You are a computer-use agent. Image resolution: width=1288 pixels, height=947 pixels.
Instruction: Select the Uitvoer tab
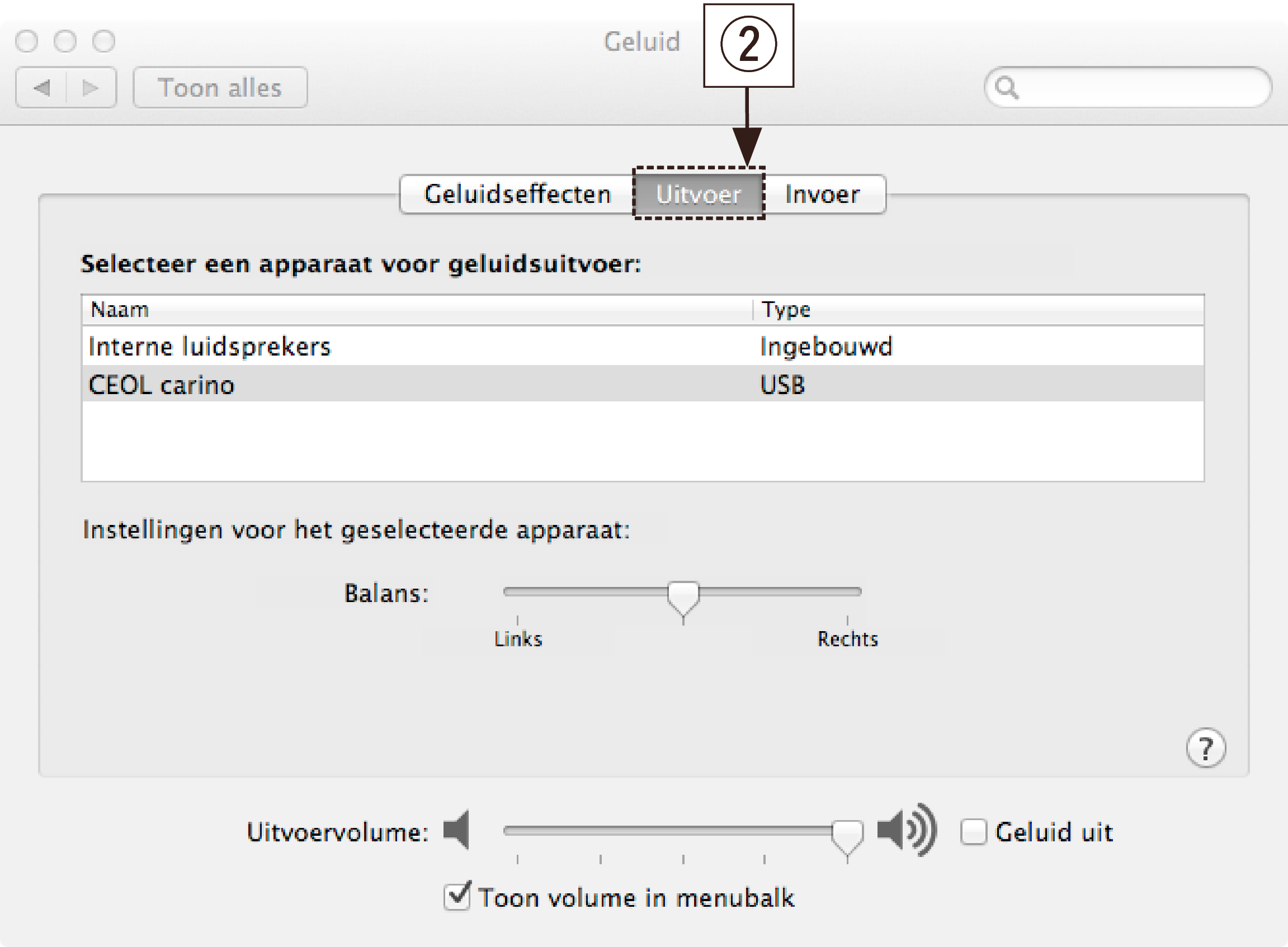pos(699,195)
